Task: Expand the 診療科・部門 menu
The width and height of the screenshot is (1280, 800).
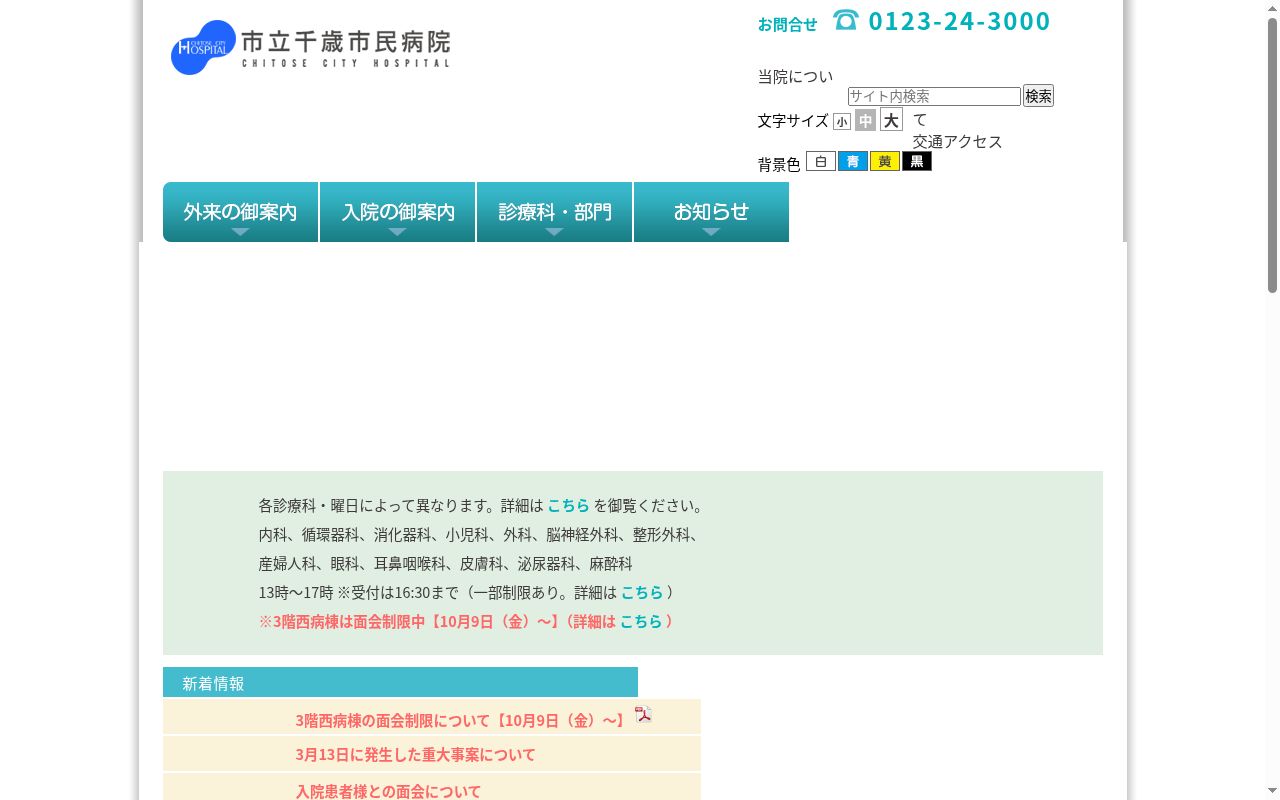Action: click(x=554, y=212)
